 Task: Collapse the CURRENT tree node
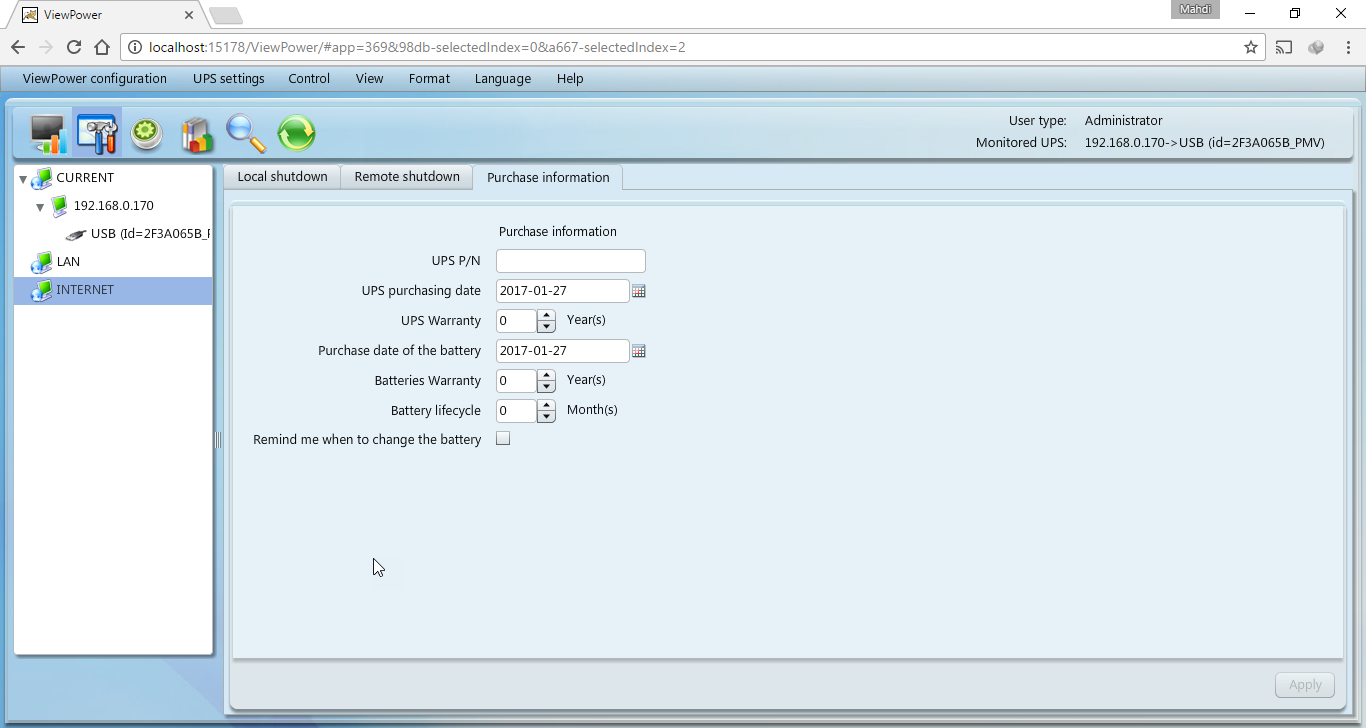point(23,179)
